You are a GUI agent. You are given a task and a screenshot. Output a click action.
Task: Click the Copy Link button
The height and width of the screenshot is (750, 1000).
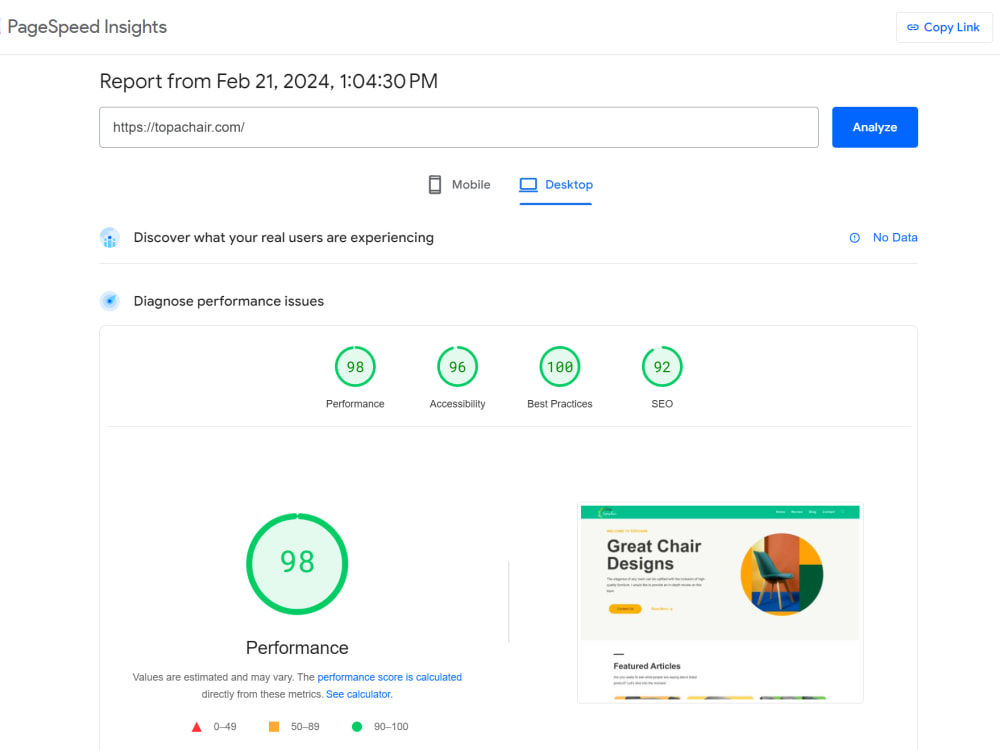click(944, 27)
